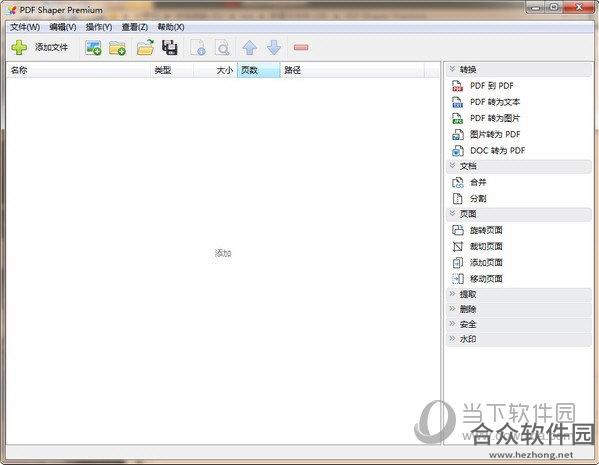Sort by the 页数 column header
Screen dimensions: 599x465
[259, 70]
